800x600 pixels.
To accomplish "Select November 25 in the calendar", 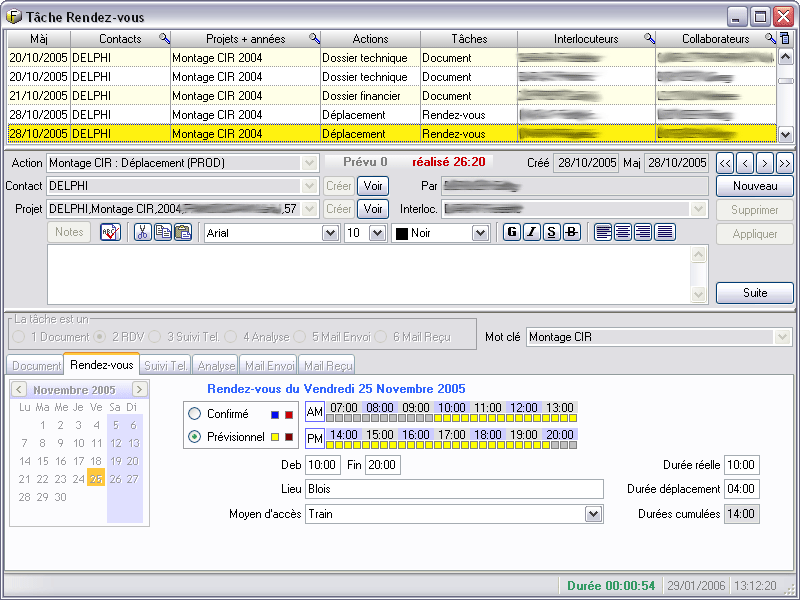I will pyautogui.click(x=96, y=479).
